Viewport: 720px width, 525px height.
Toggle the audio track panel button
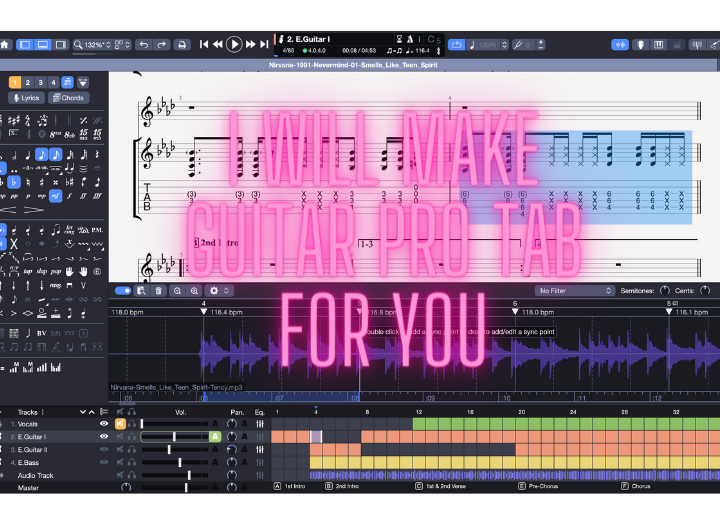coord(620,45)
